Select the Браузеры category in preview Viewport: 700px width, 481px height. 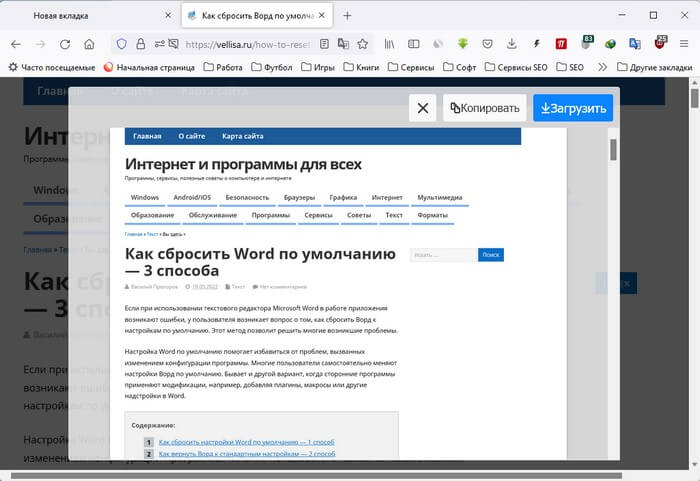(299, 197)
